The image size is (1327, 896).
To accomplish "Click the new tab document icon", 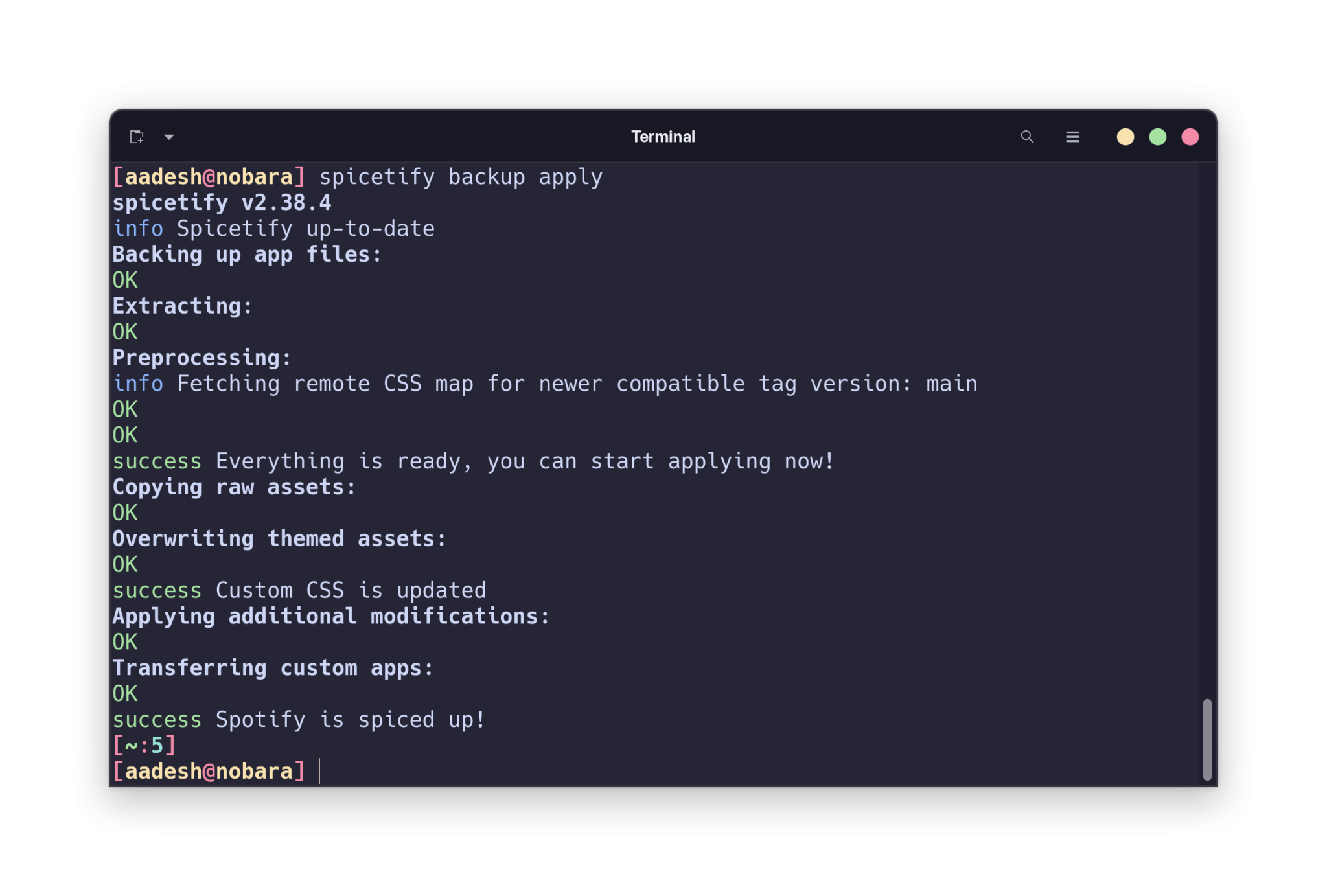I will pyautogui.click(x=137, y=137).
